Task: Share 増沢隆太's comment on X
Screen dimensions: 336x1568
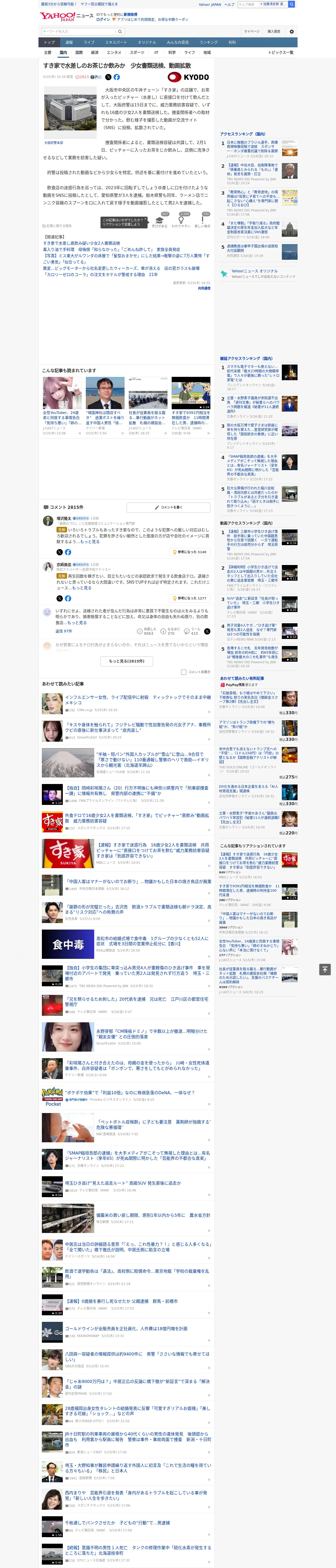Action: [x=60, y=552]
